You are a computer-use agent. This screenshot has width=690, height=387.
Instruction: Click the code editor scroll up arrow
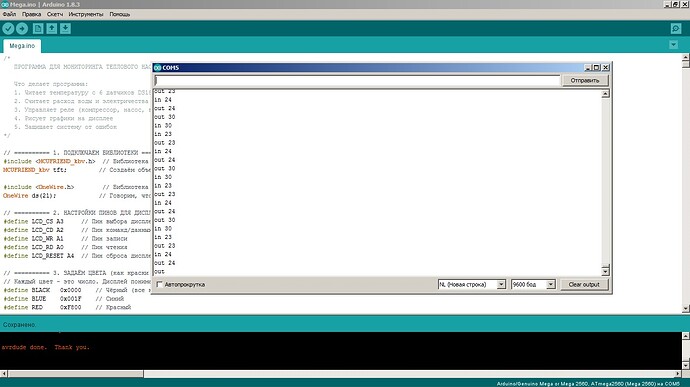click(x=686, y=57)
